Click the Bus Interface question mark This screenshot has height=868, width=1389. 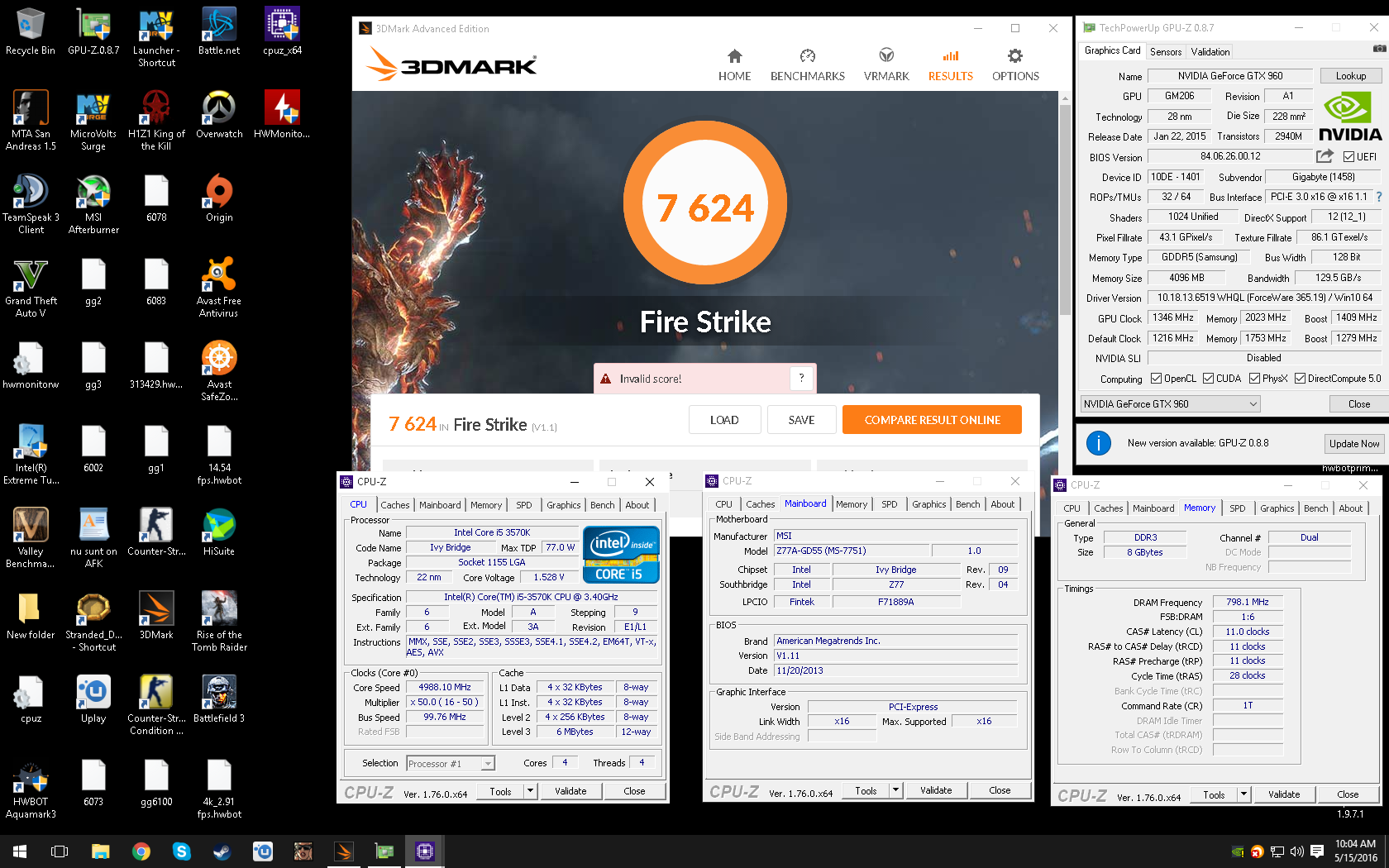coord(1379,197)
